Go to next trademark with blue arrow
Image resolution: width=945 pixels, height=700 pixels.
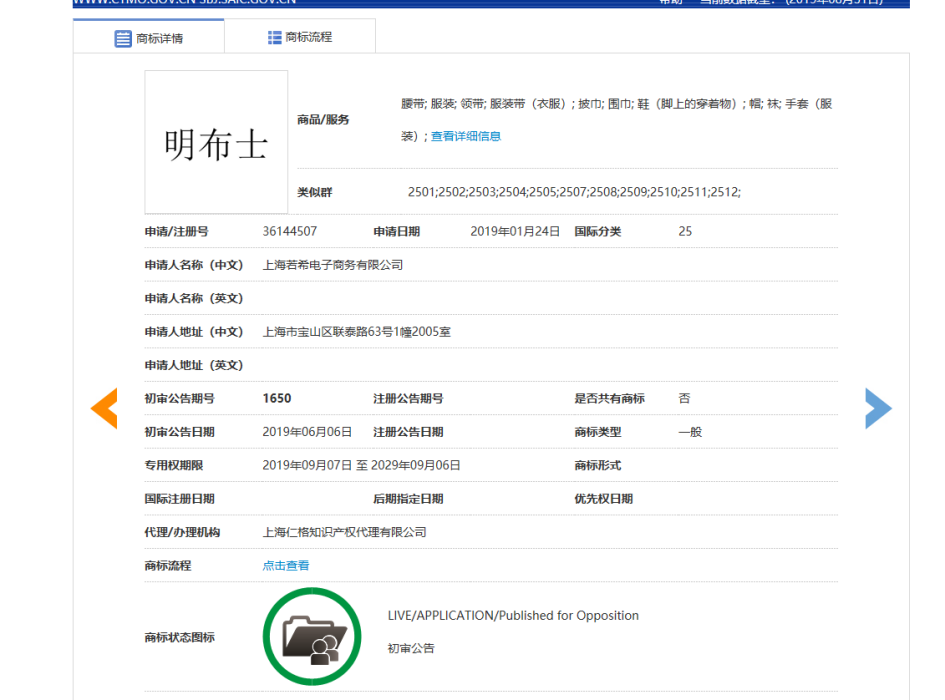tap(878, 408)
